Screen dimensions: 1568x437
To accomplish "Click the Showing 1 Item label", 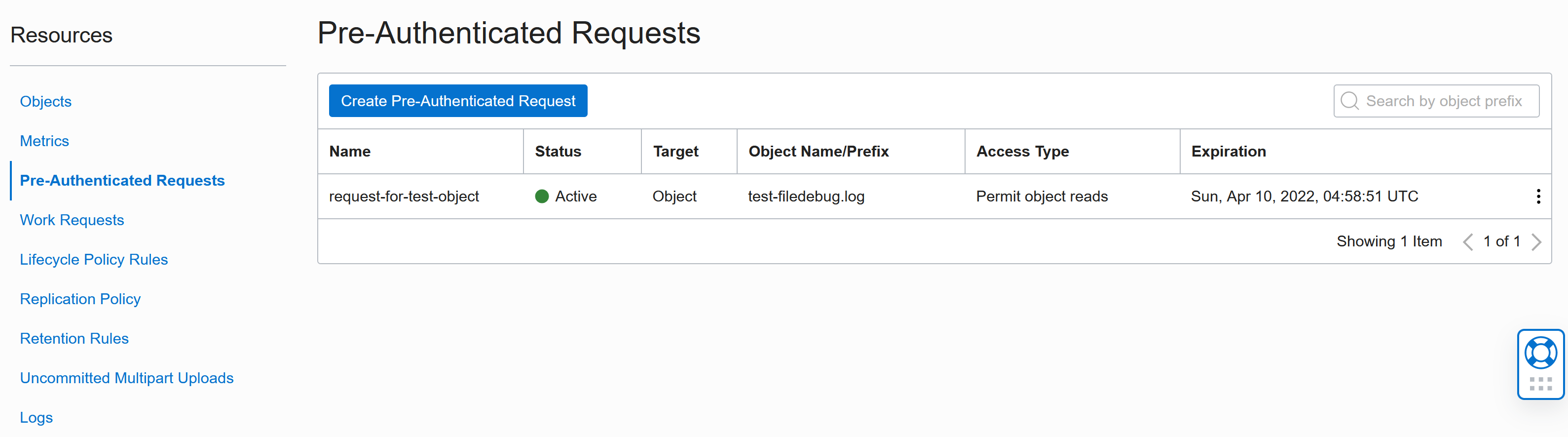I will tap(1389, 241).
